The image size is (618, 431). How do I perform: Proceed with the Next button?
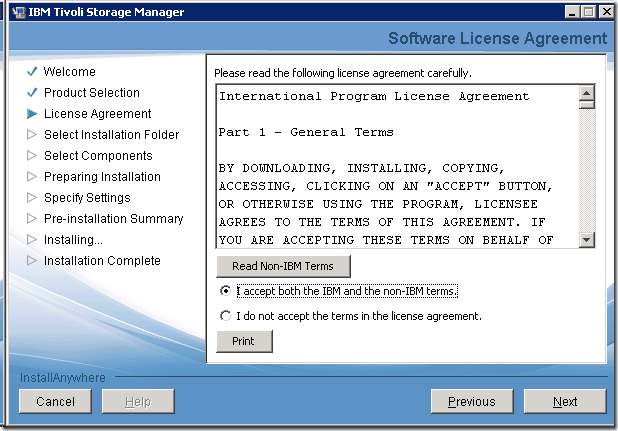pos(565,401)
